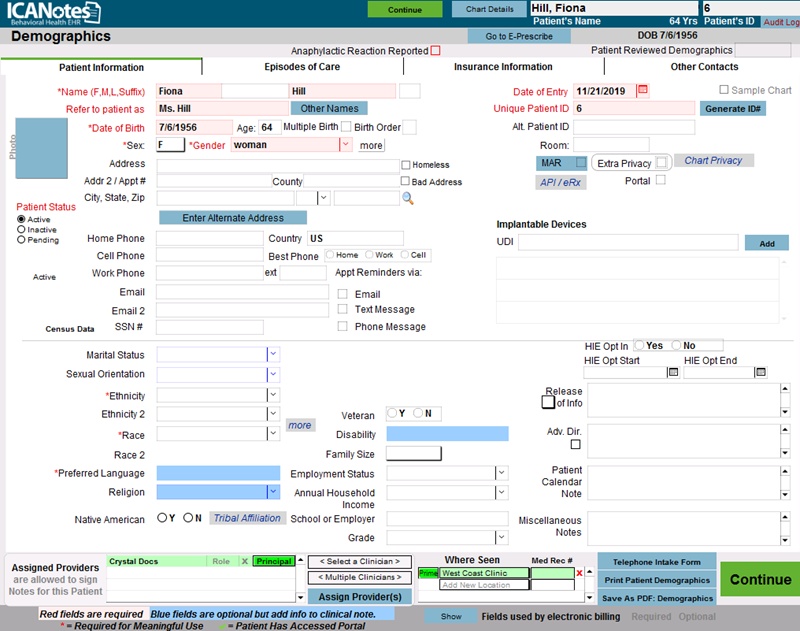Open the HIE Opt End calendar icon

761,372
